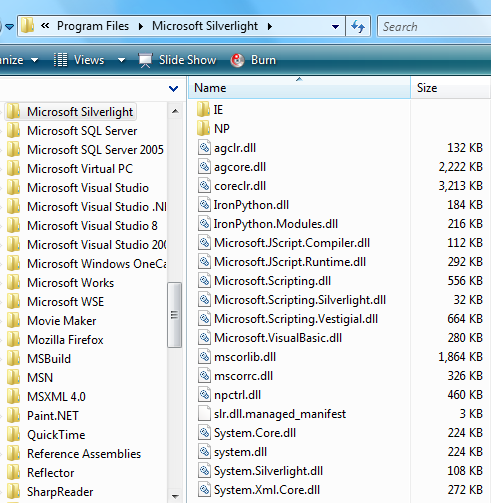491x503 pixels.
Task: Open the address bar history dropdown arrow
Action: [335, 27]
